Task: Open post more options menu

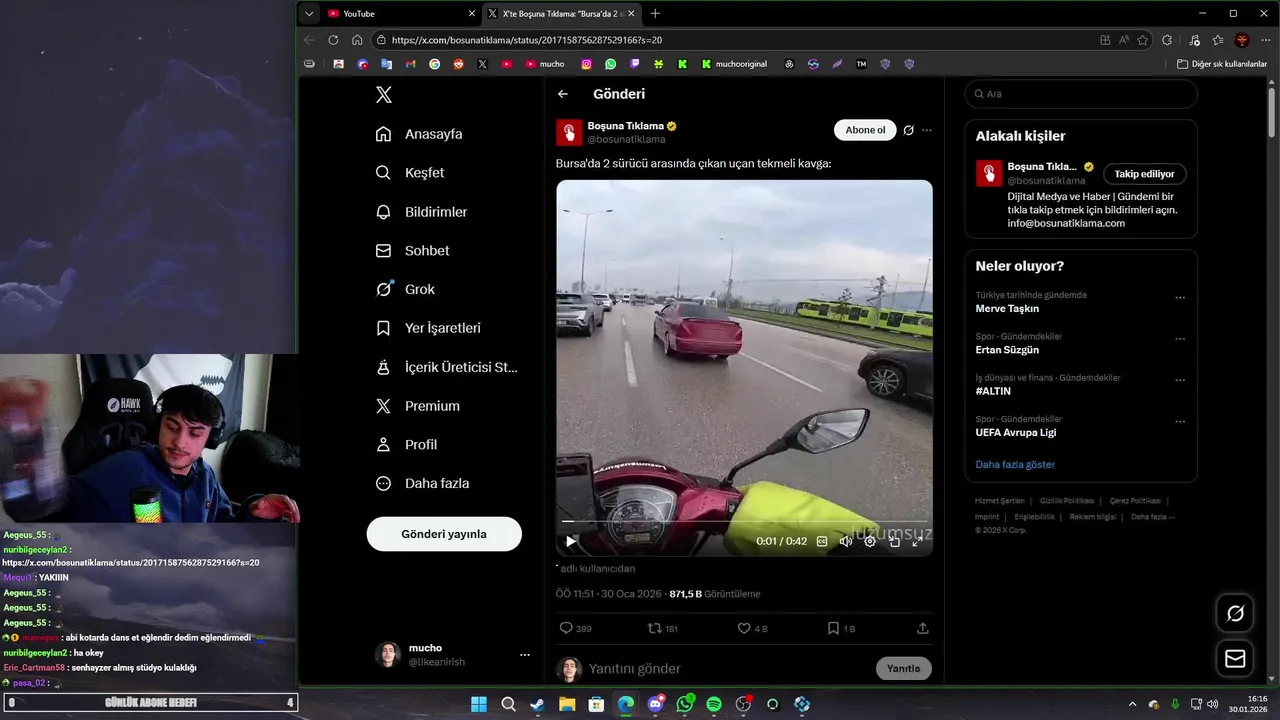Action: (927, 130)
